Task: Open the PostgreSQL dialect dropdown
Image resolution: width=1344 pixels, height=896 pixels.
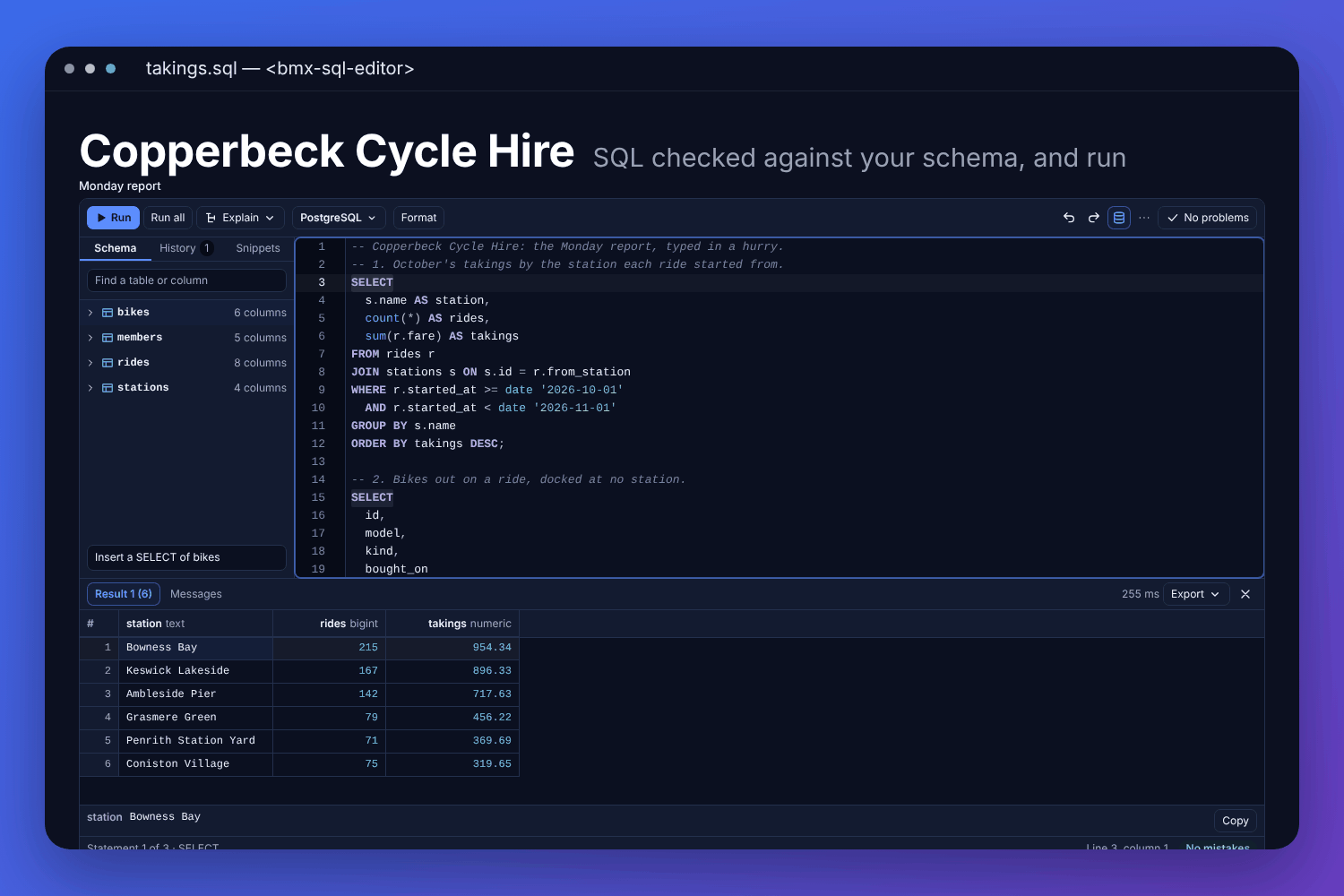Action: [x=339, y=218]
